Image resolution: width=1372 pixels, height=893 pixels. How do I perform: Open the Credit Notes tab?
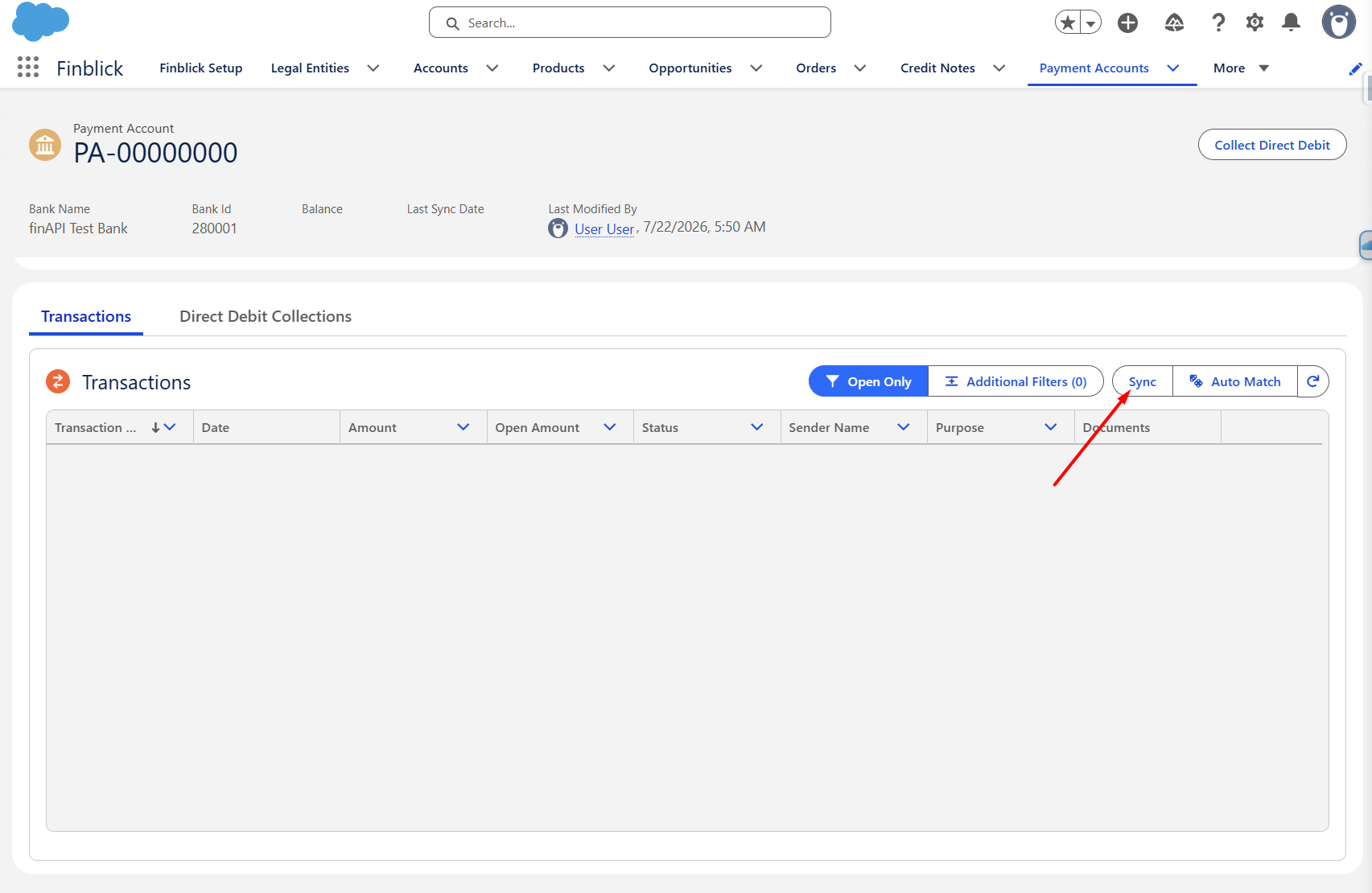tap(937, 68)
